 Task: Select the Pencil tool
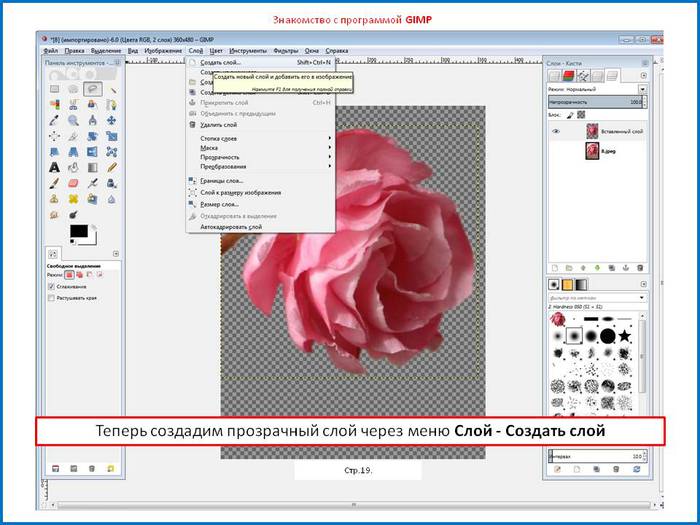[112, 167]
